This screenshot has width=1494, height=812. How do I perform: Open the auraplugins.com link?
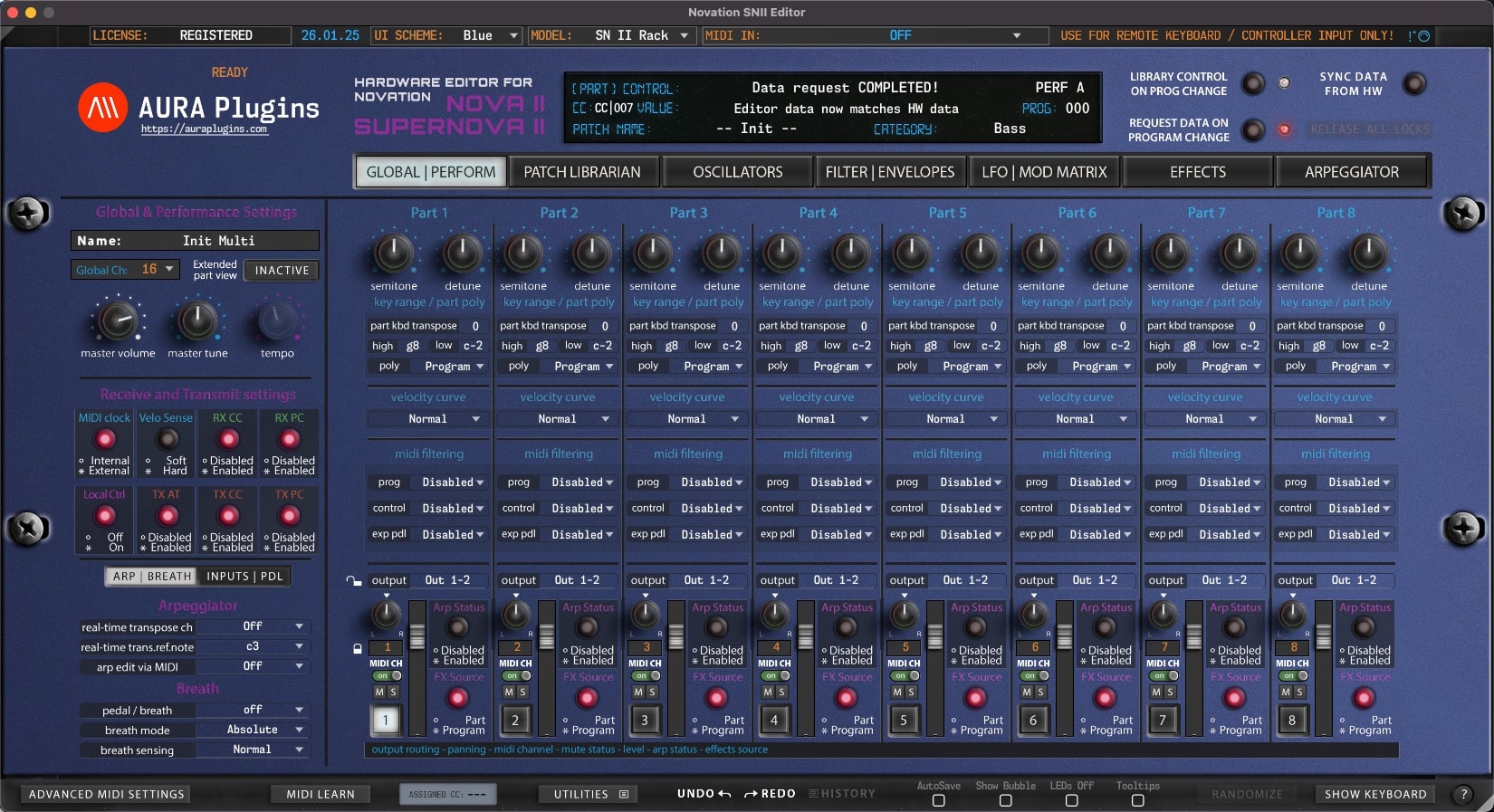pos(204,129)
